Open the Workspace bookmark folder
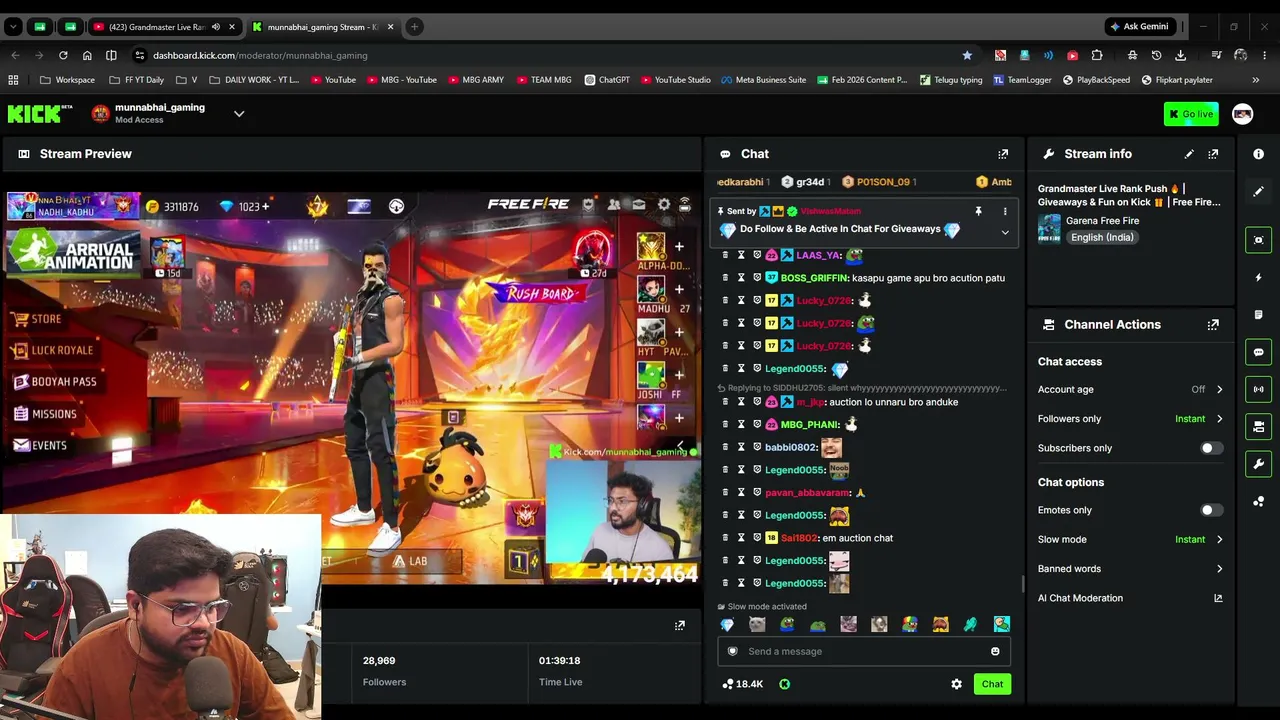This screenshot has height=720, width=1280. (68, 80)
